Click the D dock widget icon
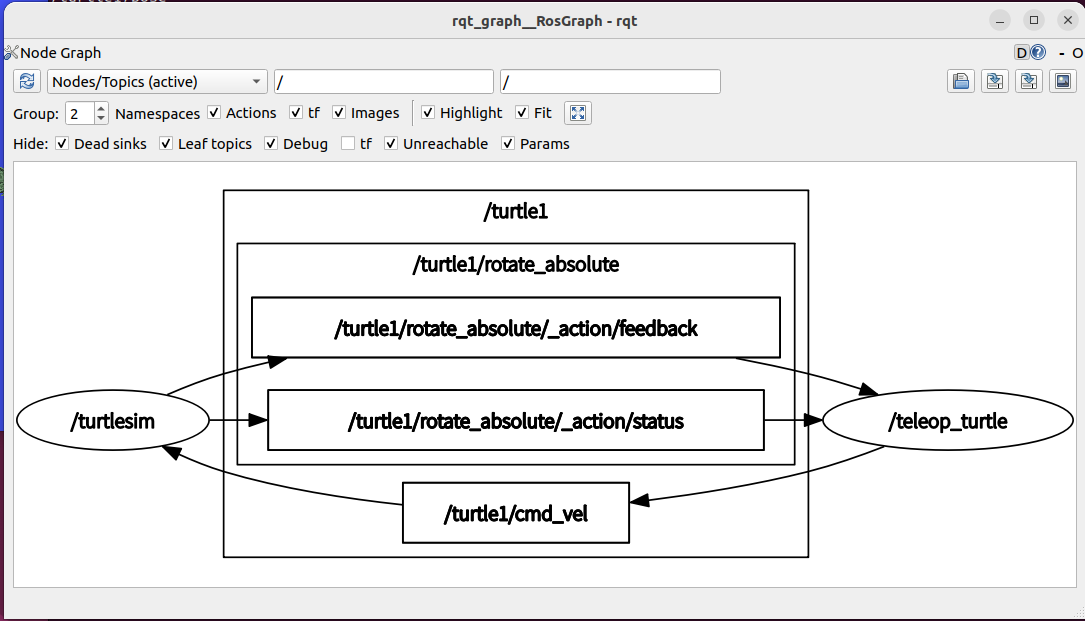 [x=1021, y=53]
